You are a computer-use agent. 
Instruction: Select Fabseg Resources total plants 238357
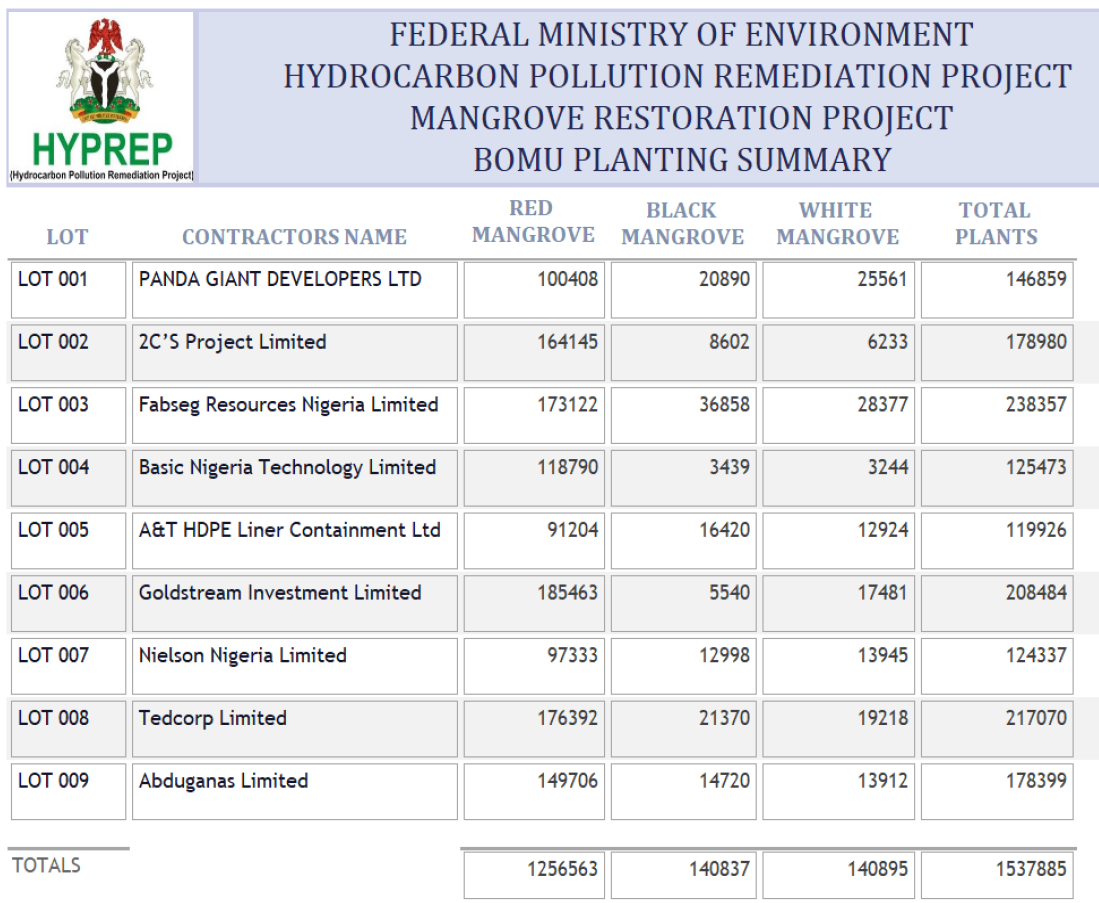(997, 414)
